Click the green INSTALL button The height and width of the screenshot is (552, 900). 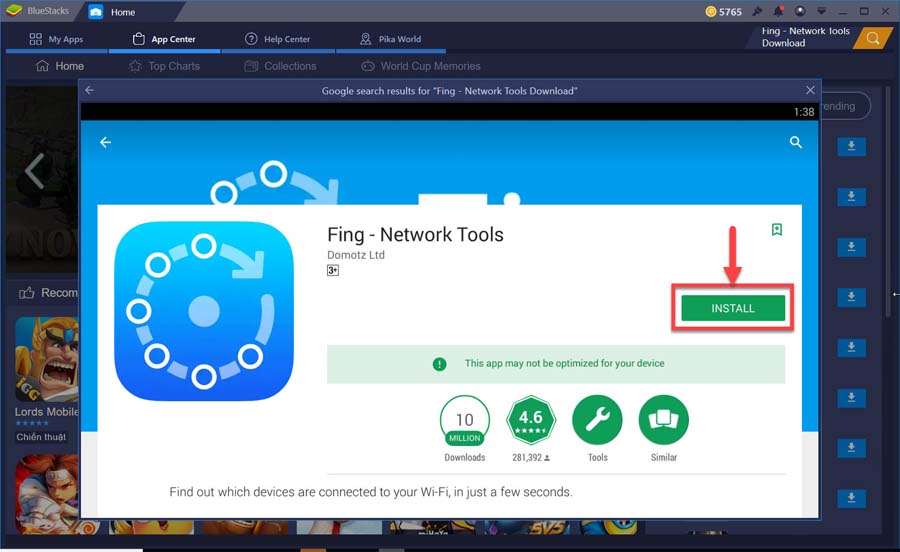pyautogui.click(x=733, y=308)
